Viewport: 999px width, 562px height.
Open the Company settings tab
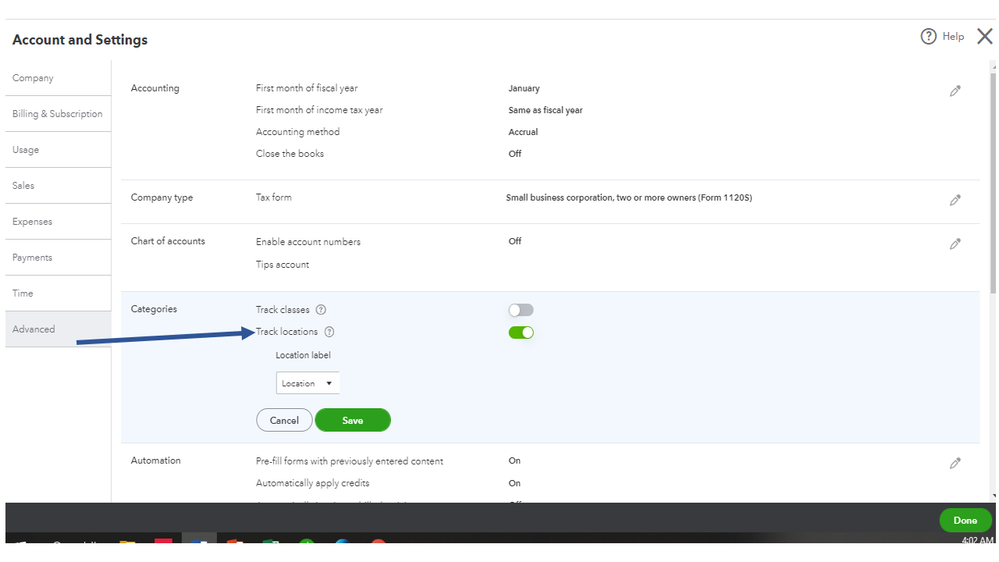point(58,78)
